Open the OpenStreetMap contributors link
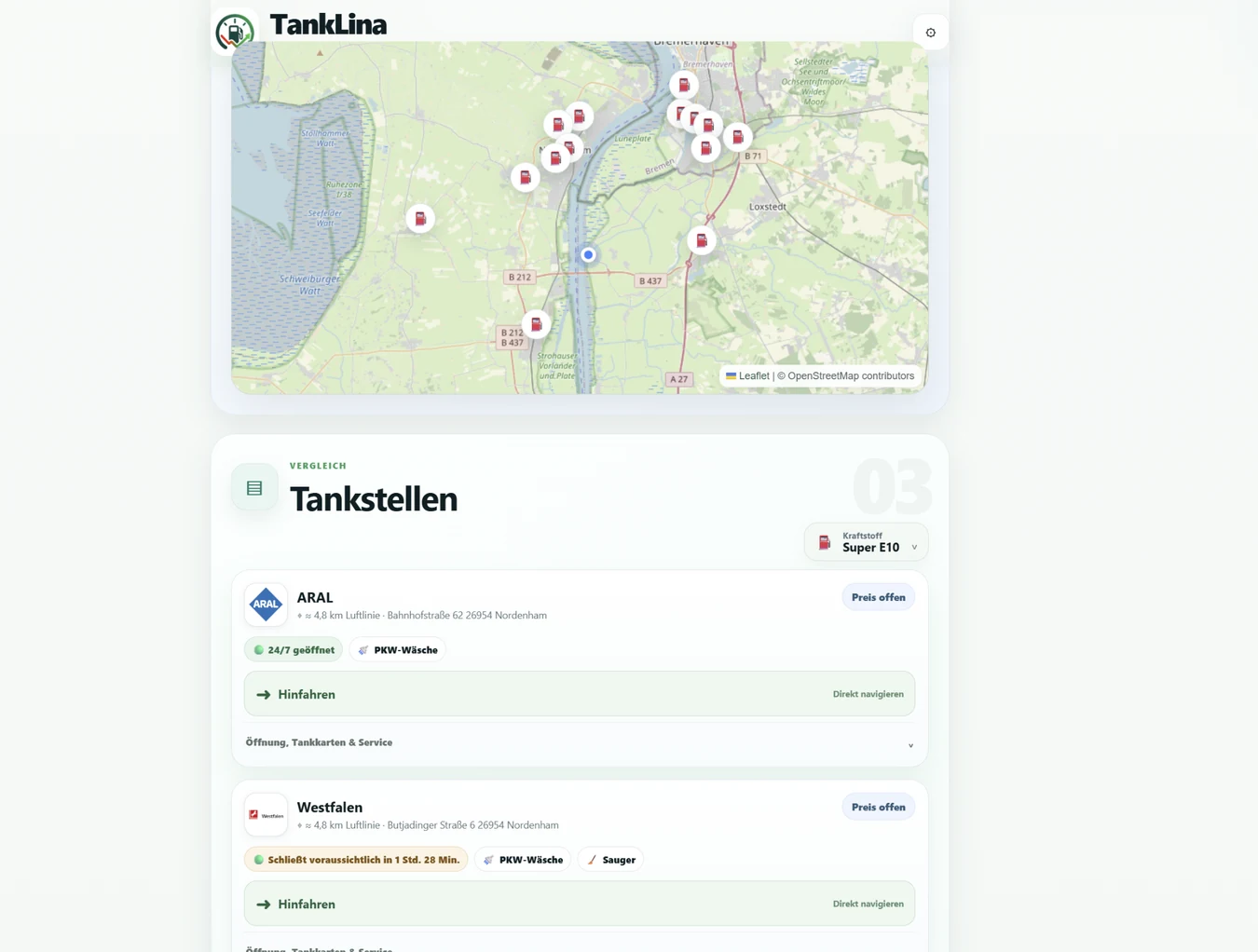1258x952 pixels. (851, 376)
